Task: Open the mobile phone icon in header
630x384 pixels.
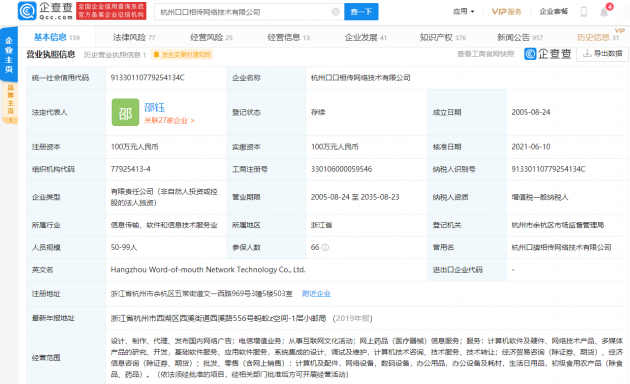Action: (584, 12)
